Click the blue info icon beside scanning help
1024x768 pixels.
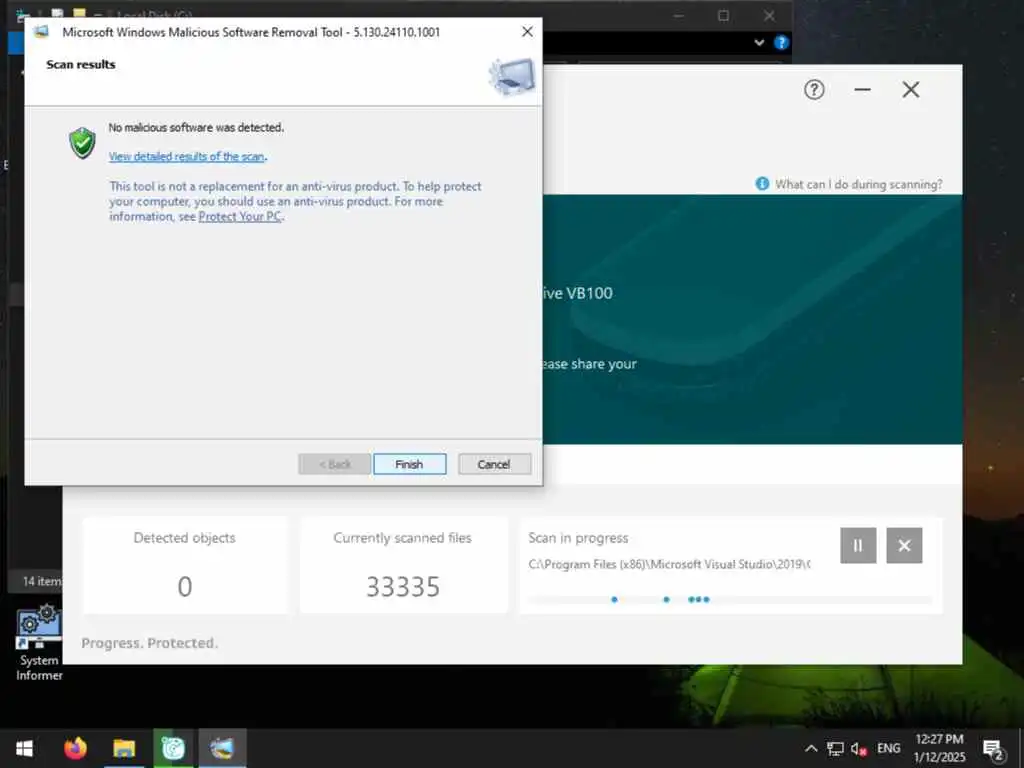point(761,184)
